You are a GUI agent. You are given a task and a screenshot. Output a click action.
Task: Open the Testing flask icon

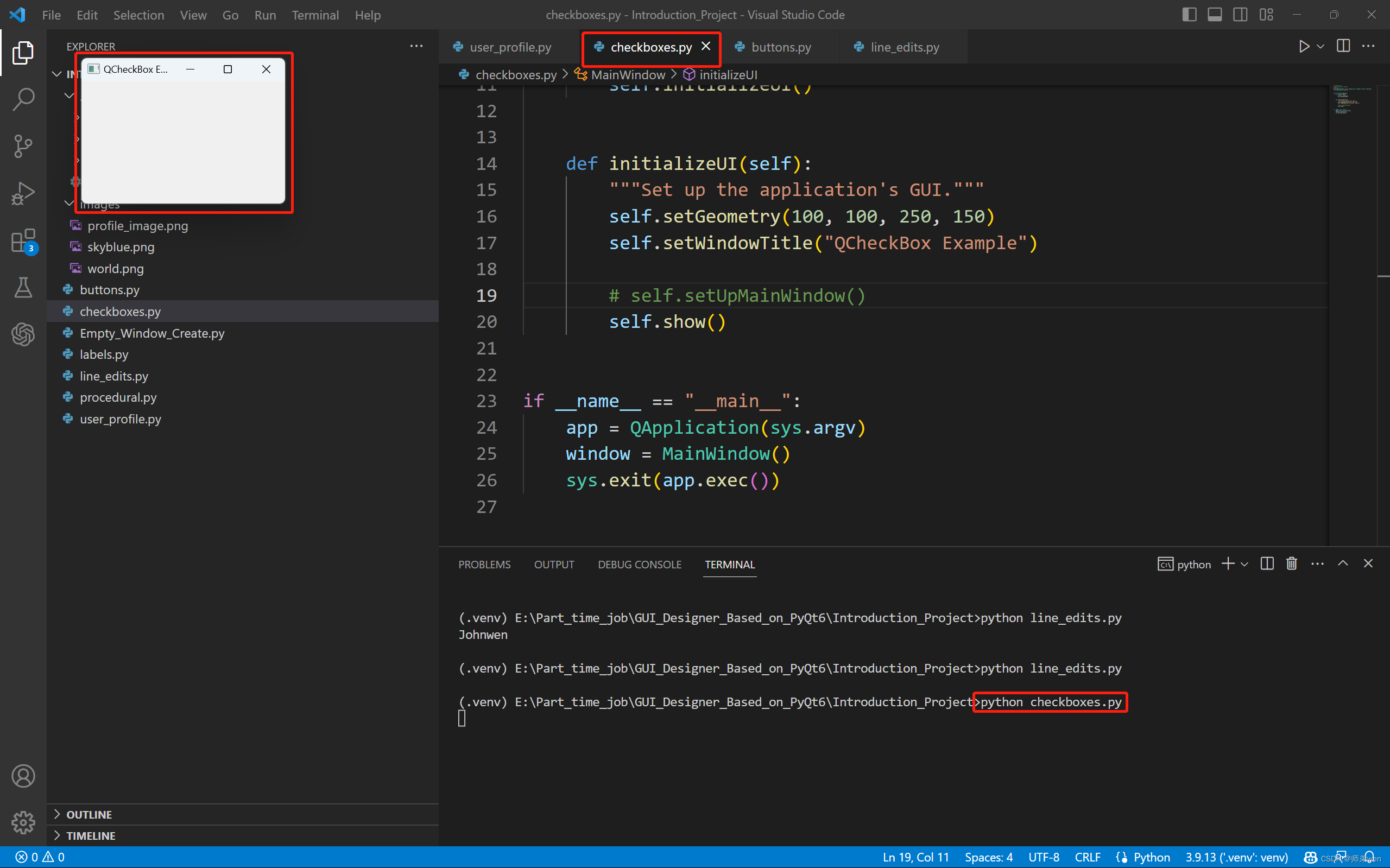[x=23, y=287]
